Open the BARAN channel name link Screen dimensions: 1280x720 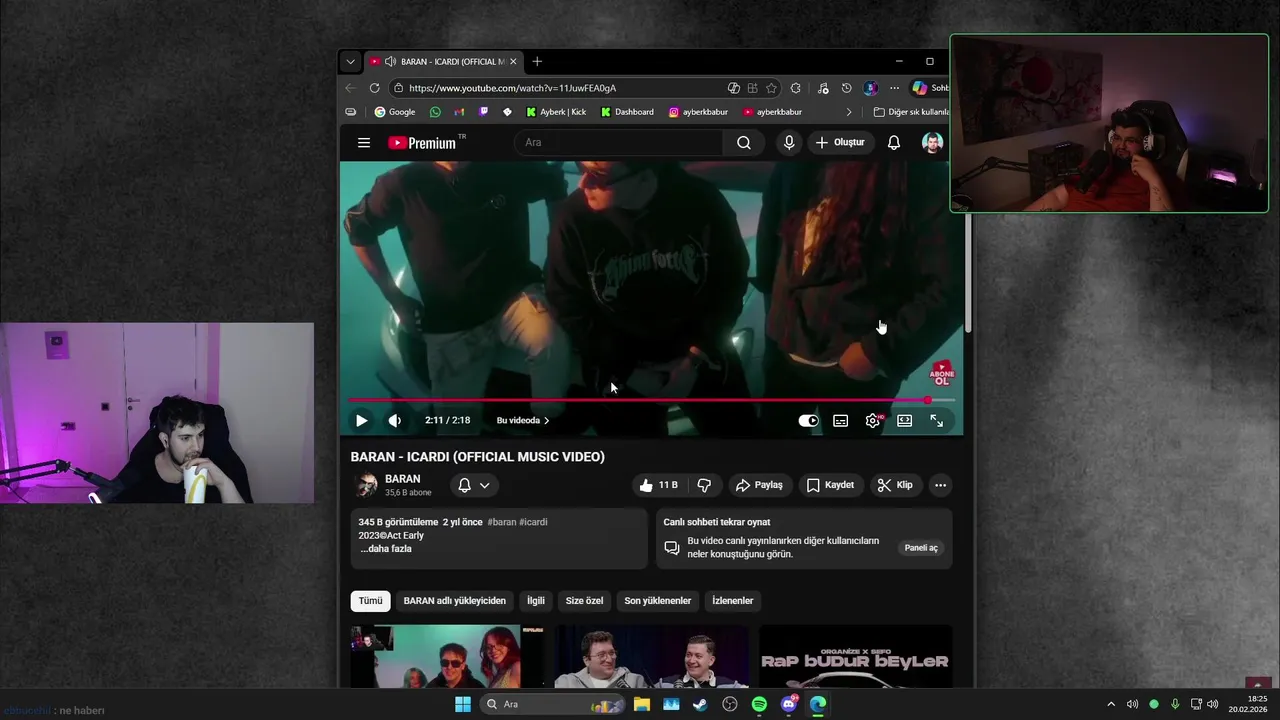402,479
